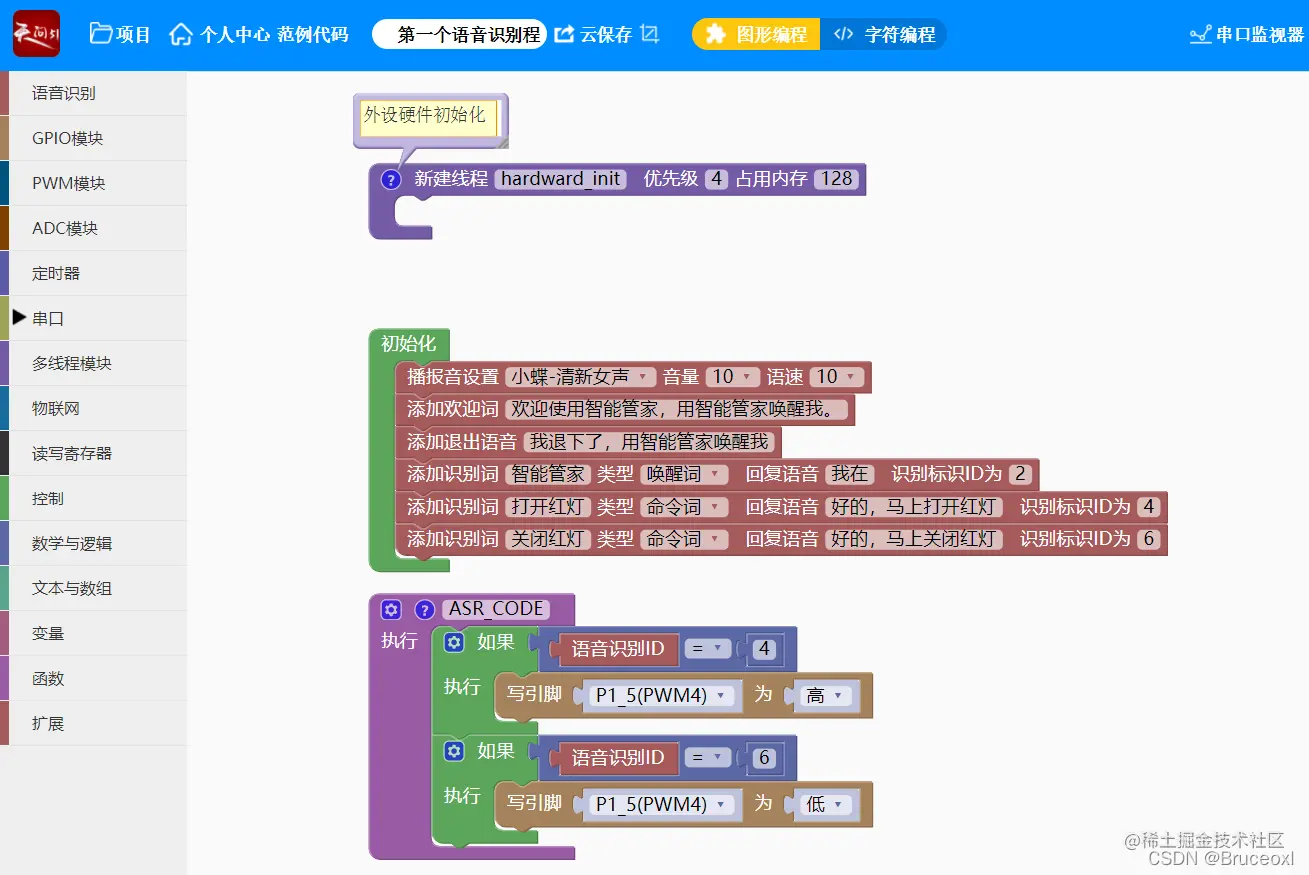Open 类型 dropdown on 打开红灯 row

point(684,507)
